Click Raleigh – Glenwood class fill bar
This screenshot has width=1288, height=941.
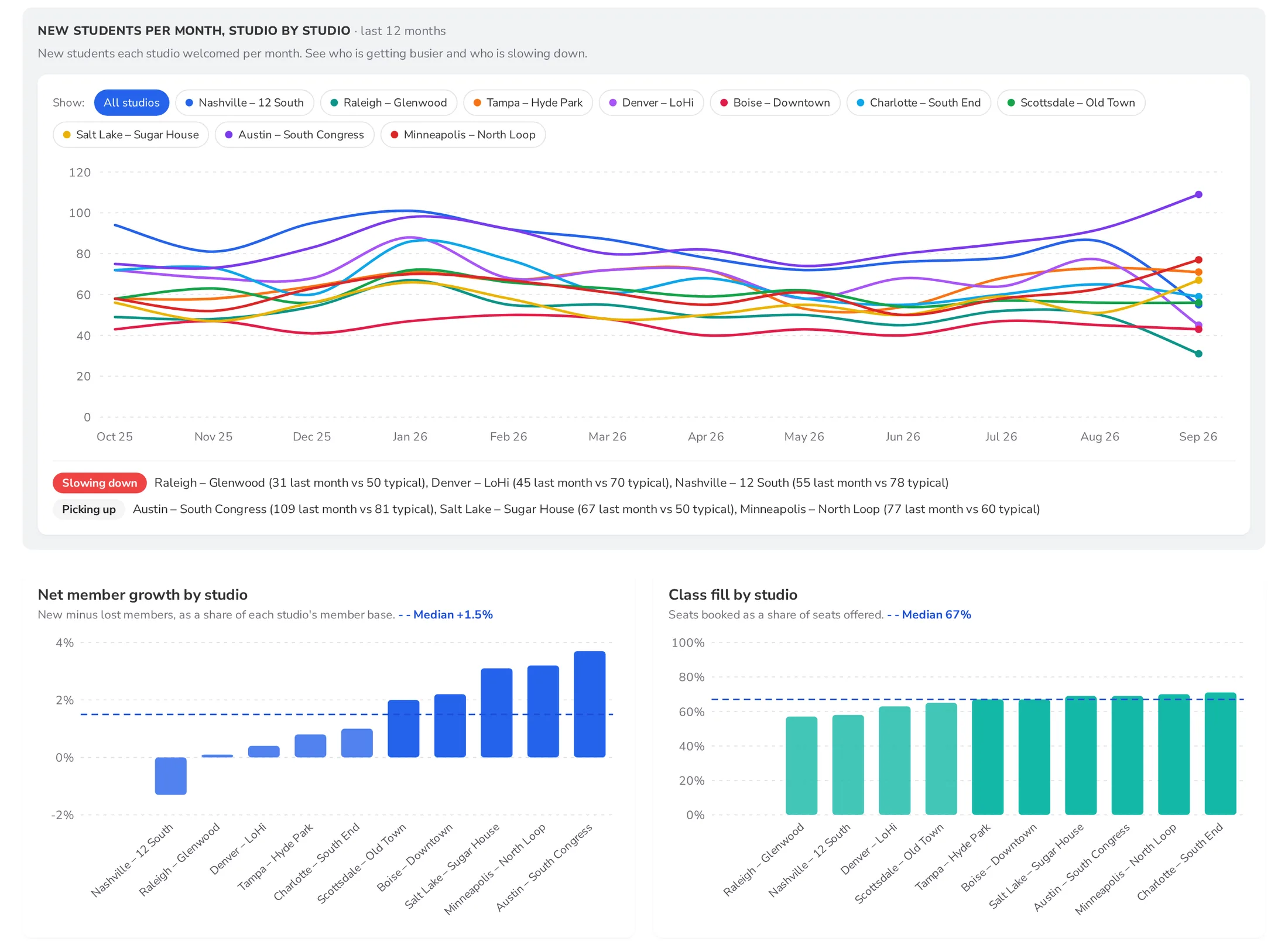801,765
